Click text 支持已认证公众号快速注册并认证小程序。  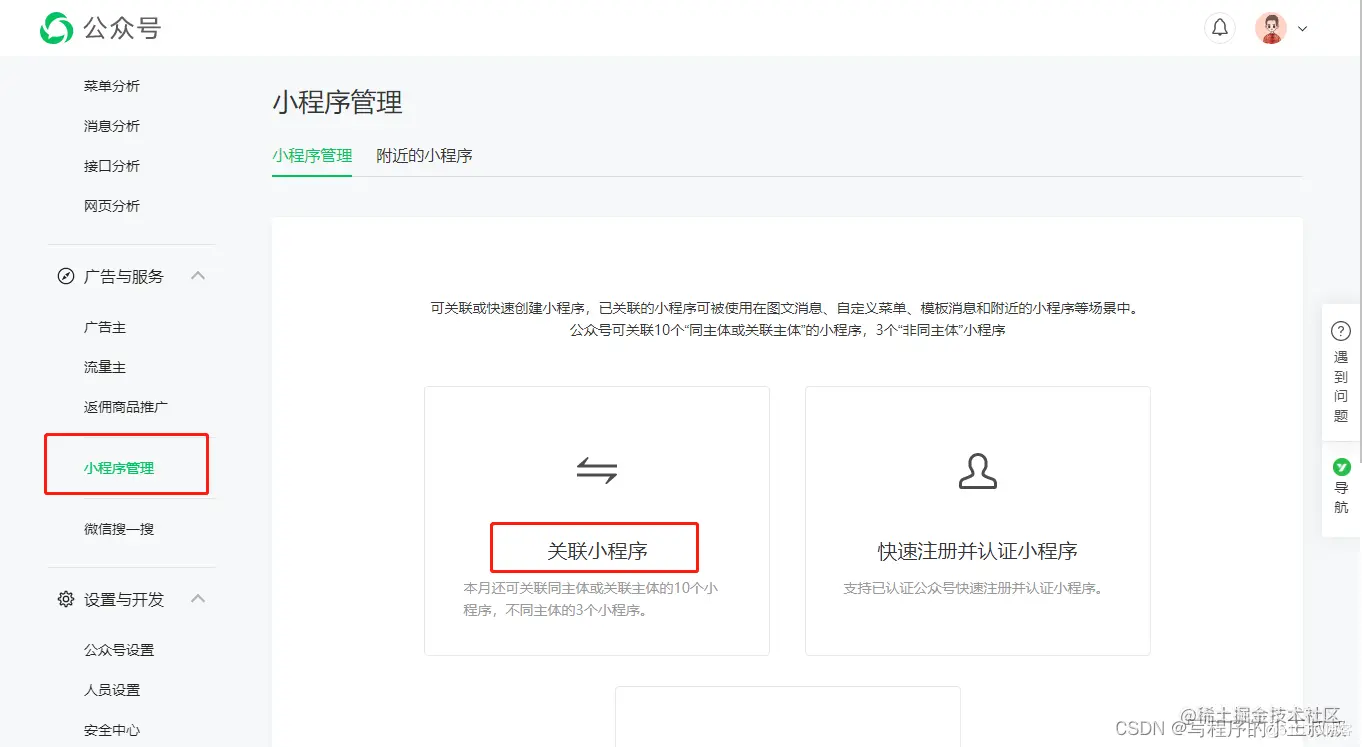975,588
